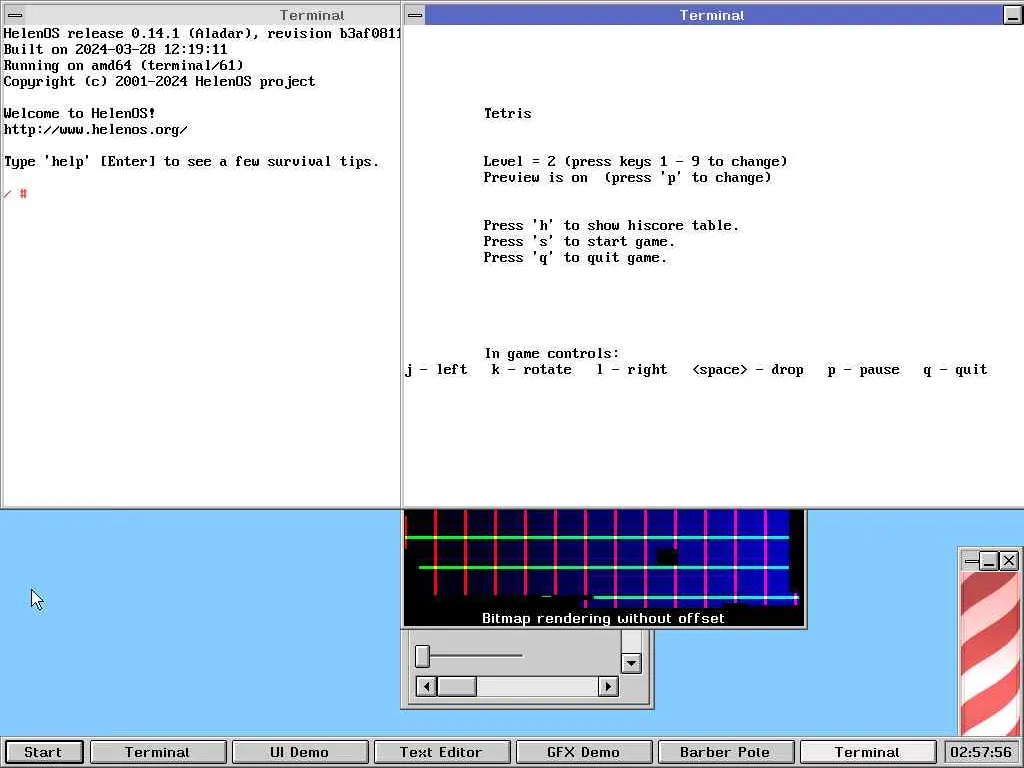Click the 'Level = 2' line in Tetris
Viewport: 1024px width, 768px height.
635,161
